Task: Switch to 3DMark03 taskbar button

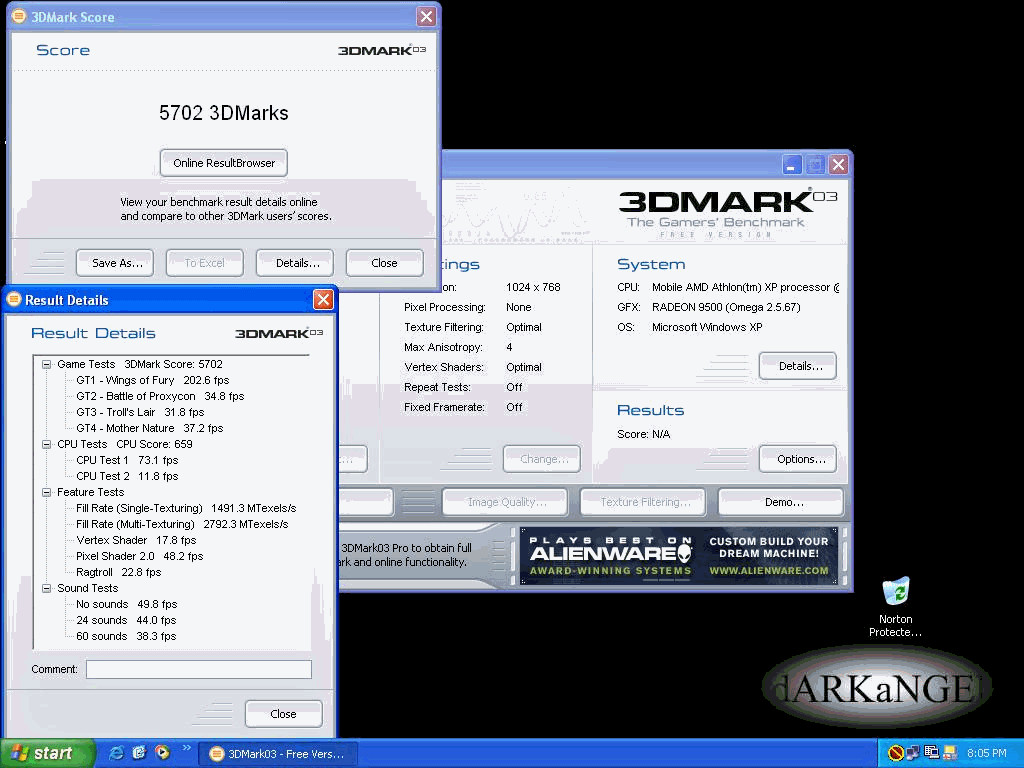Action: [x=278, y=754]
